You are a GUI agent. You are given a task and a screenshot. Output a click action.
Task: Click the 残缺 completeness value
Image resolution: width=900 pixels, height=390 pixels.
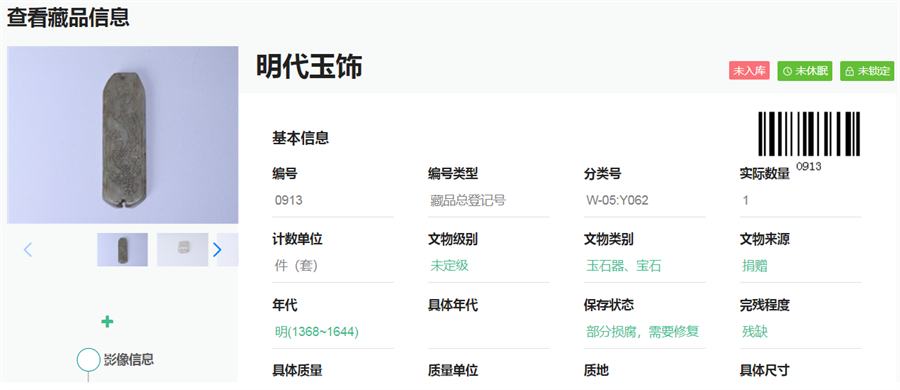click(755, 332)
